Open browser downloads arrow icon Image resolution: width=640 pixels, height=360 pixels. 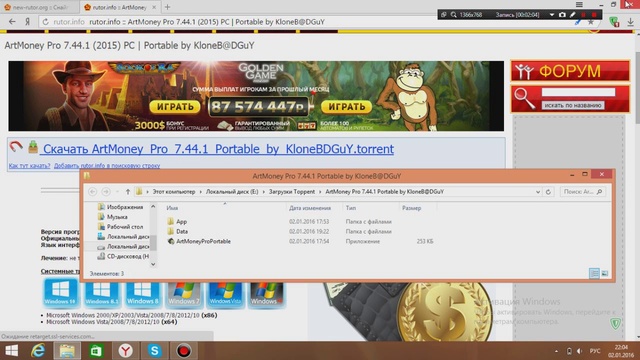[x=631, y=22]
